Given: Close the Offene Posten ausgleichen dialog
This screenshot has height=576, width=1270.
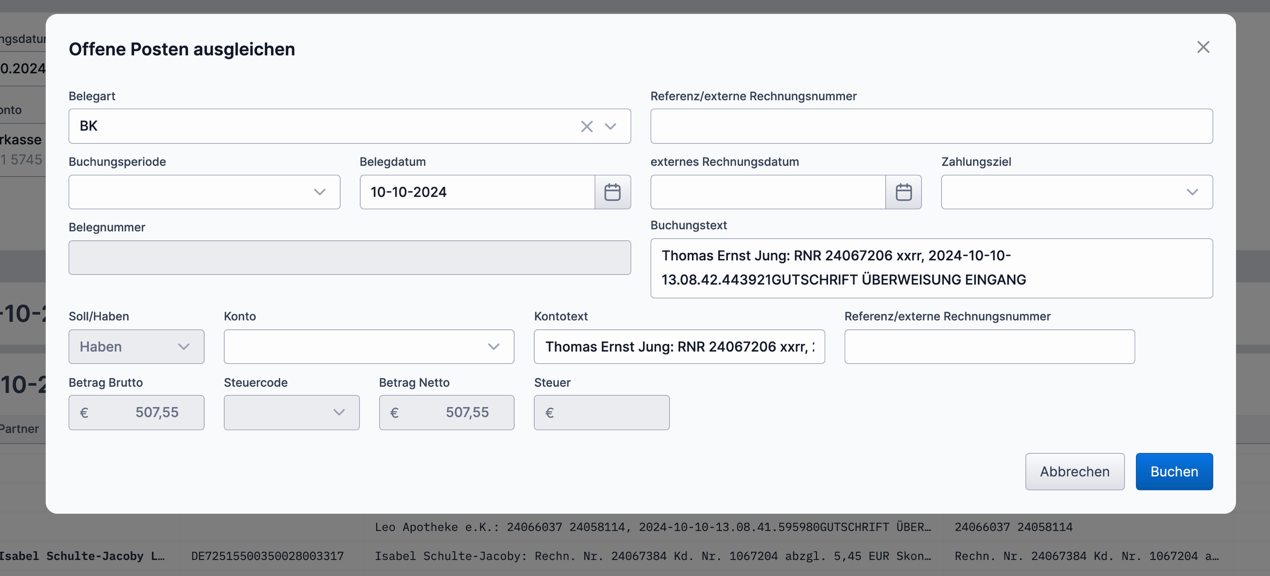Looking at the screenshot, I should (x=1203, y=47).
